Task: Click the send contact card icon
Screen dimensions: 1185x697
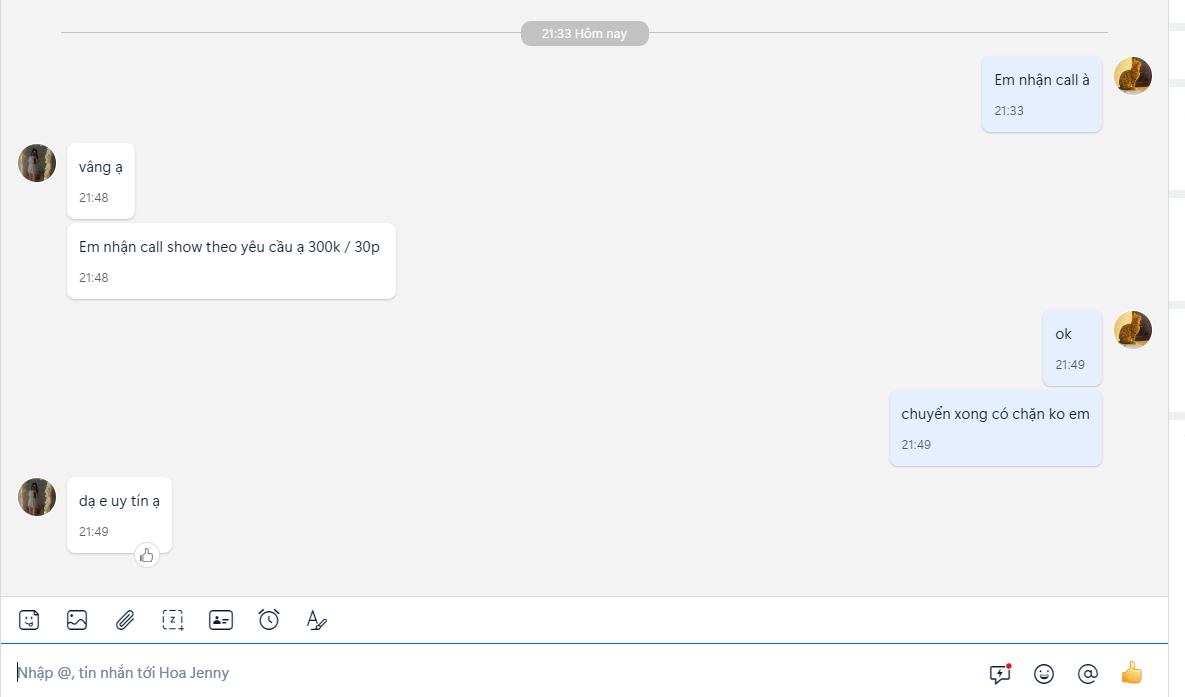Action: 221,620
